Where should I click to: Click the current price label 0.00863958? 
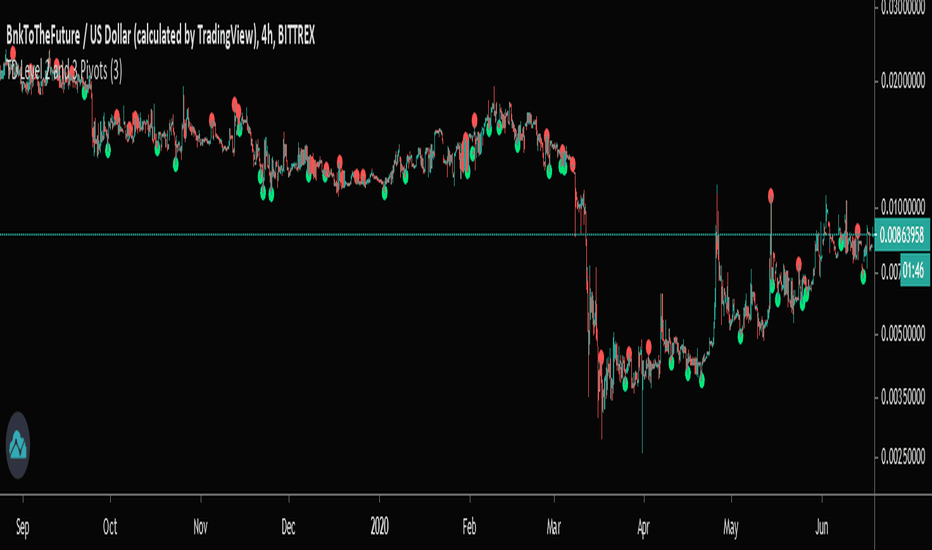pyautogui.click(x=902, y=235)
